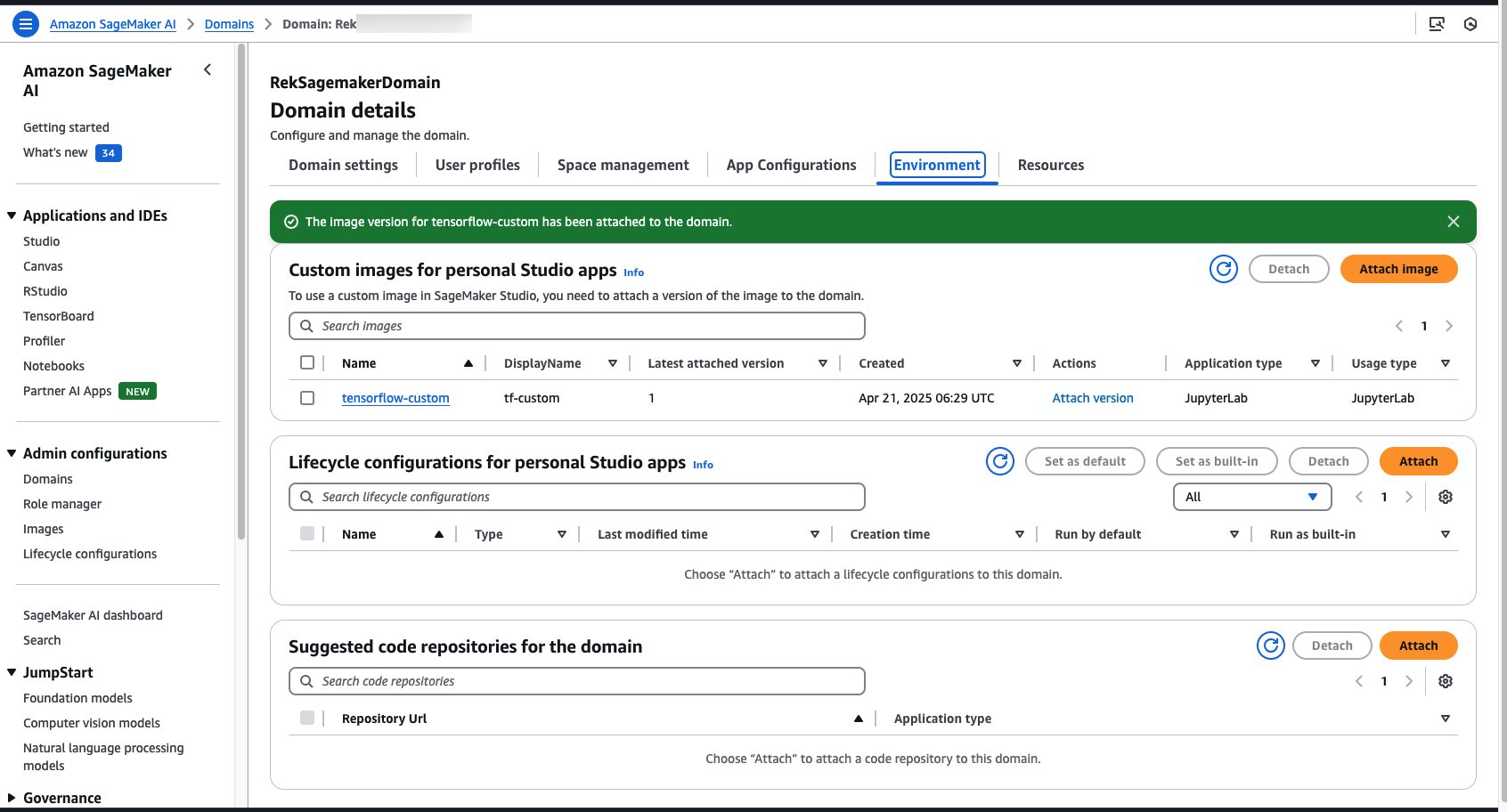This screenshot has height=812, width=1507.
Task: Click the Set as default button
Action: (1085, 461)
